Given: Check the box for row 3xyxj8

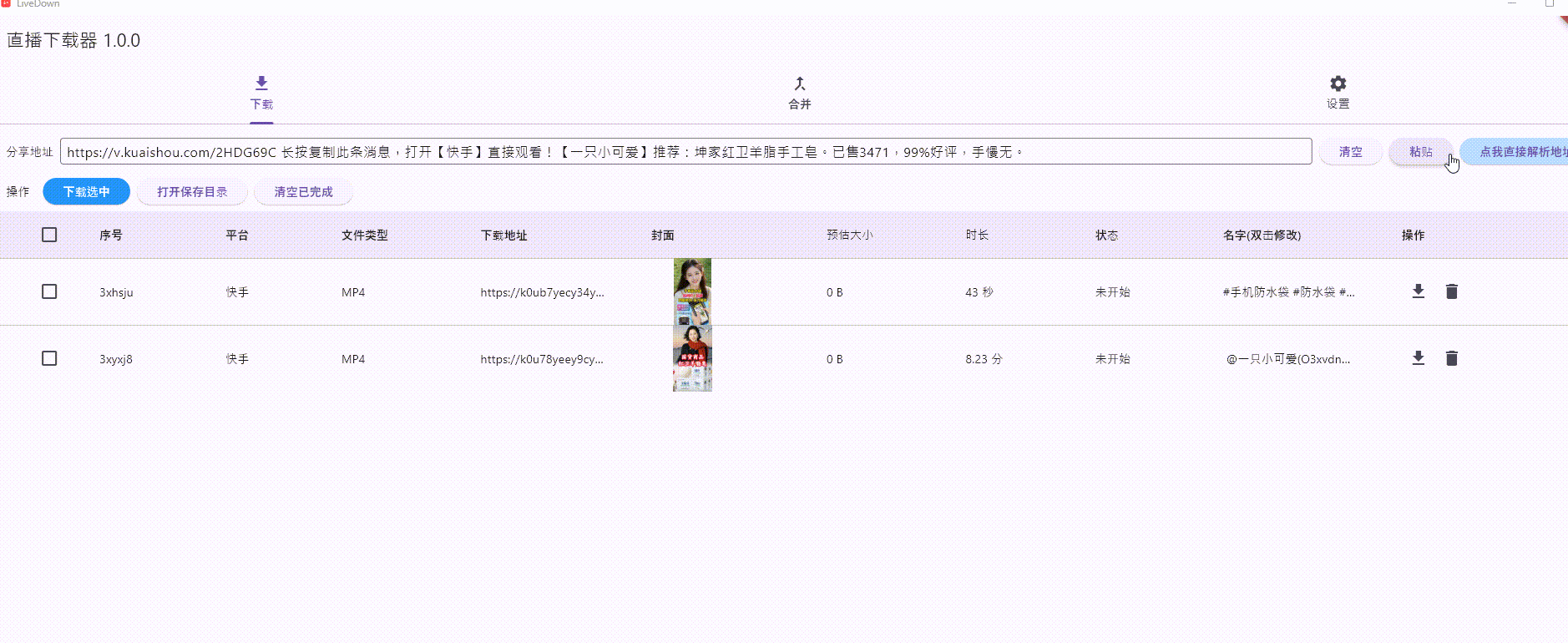Looking at the screenshot, I should (x=49, y=358).
